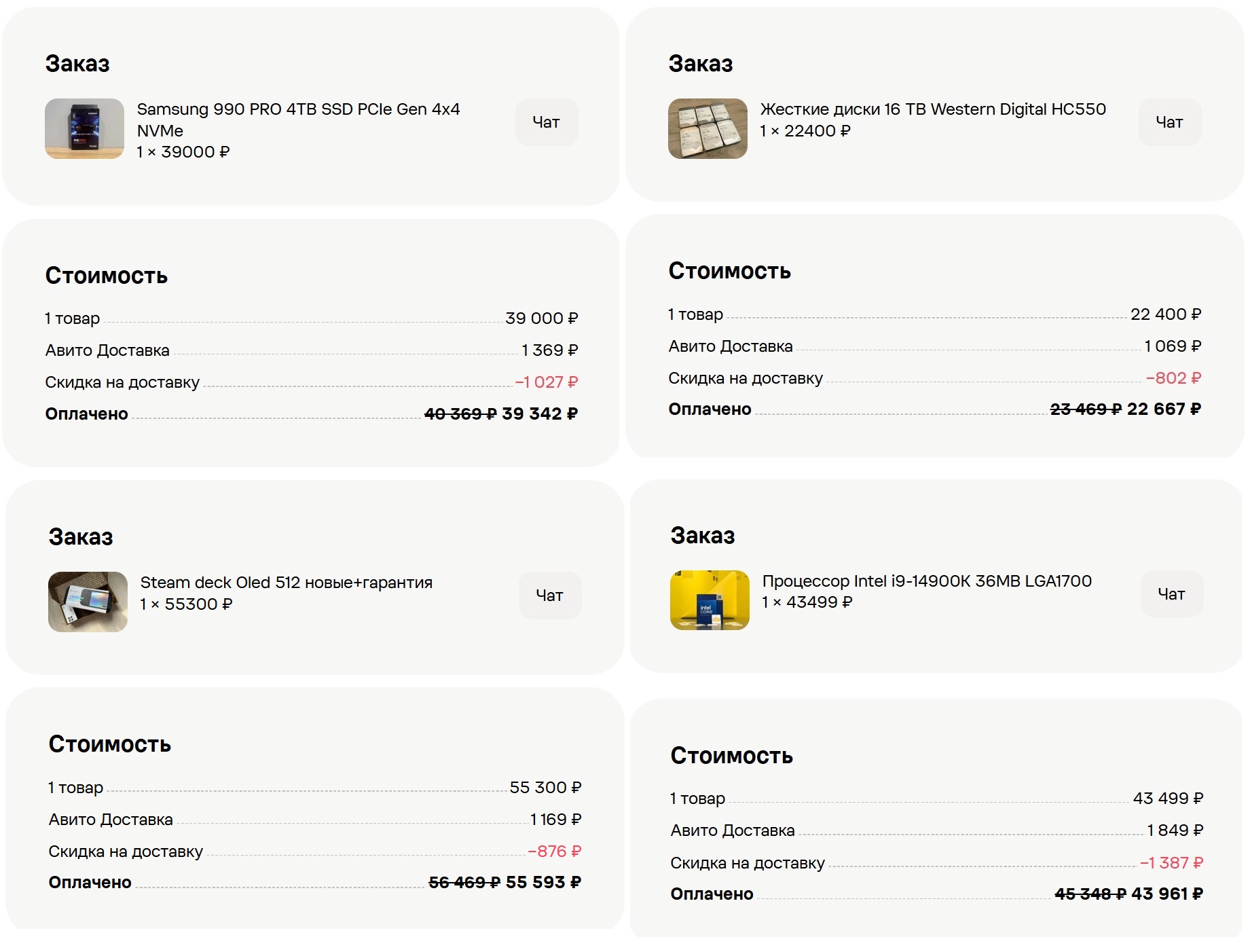The height and width of the screenshot is (952, 1248).
Task: Click the 39 342 ₽ paid total
Action: tap(540, 414)
